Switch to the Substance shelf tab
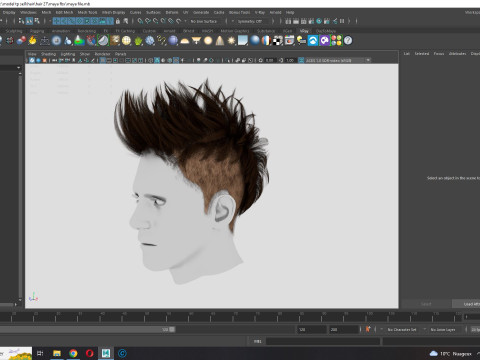The width and height of the screenshot is (480, 360). (x=266, y=31)
